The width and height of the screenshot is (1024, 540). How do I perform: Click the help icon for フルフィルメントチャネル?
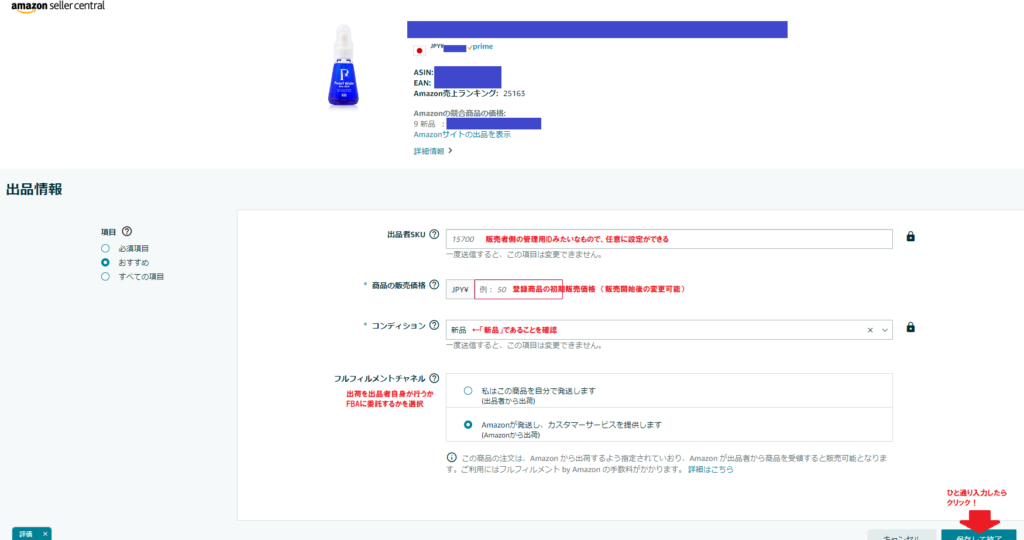point(434,379)
